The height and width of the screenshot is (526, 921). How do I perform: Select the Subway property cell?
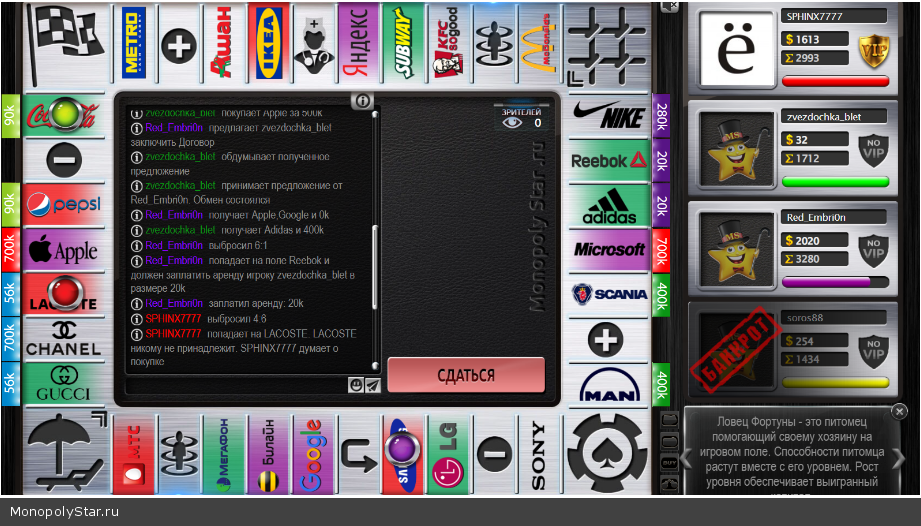tap(403, 43)
